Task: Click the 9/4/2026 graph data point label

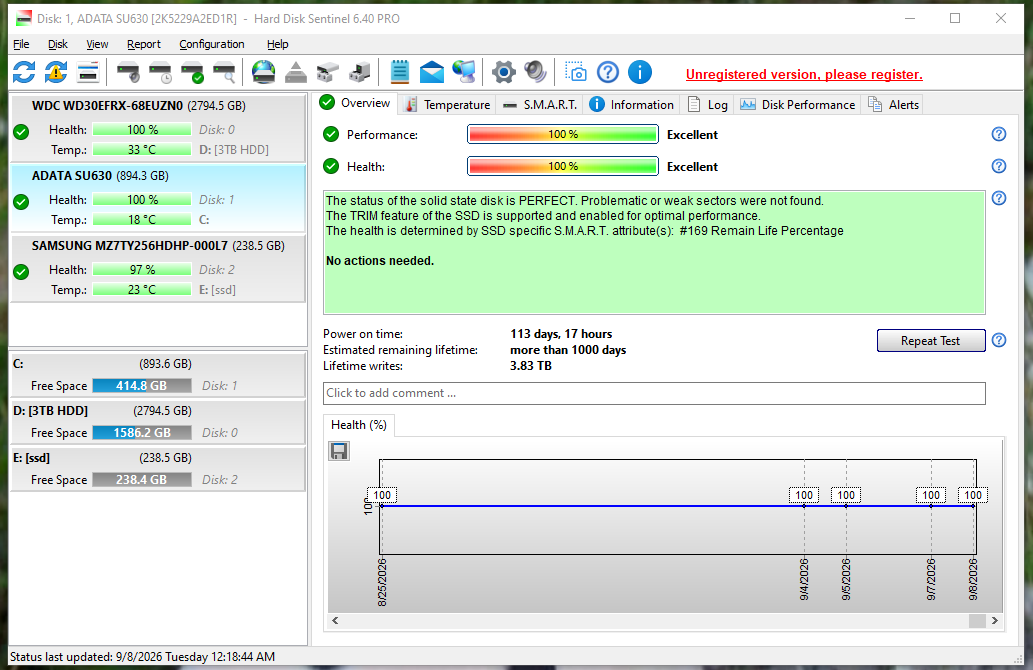Action: point(804,495)
